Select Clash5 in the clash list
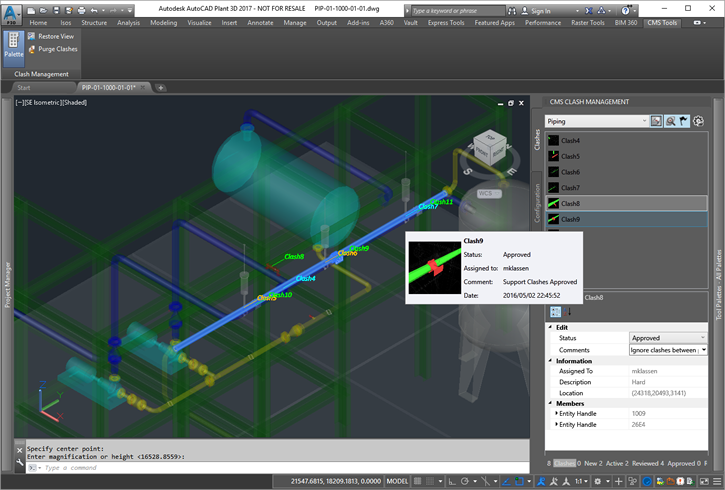Image resolution: width=725 pixels, height=490 pixels. [627, 156]
